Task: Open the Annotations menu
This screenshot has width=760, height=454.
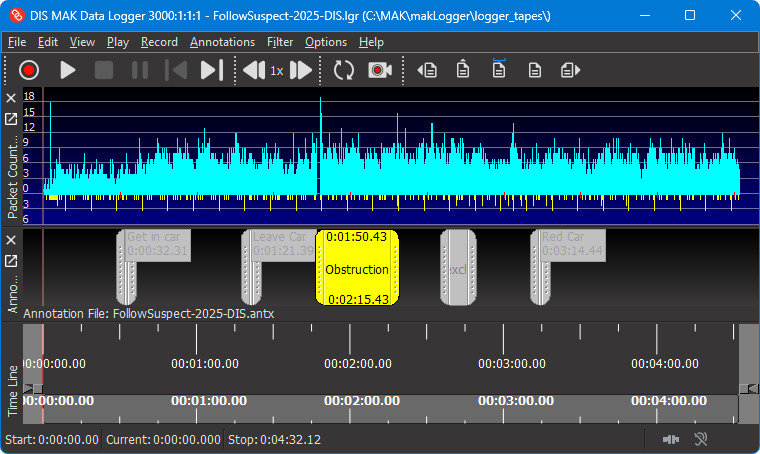Action: [222, 42]
